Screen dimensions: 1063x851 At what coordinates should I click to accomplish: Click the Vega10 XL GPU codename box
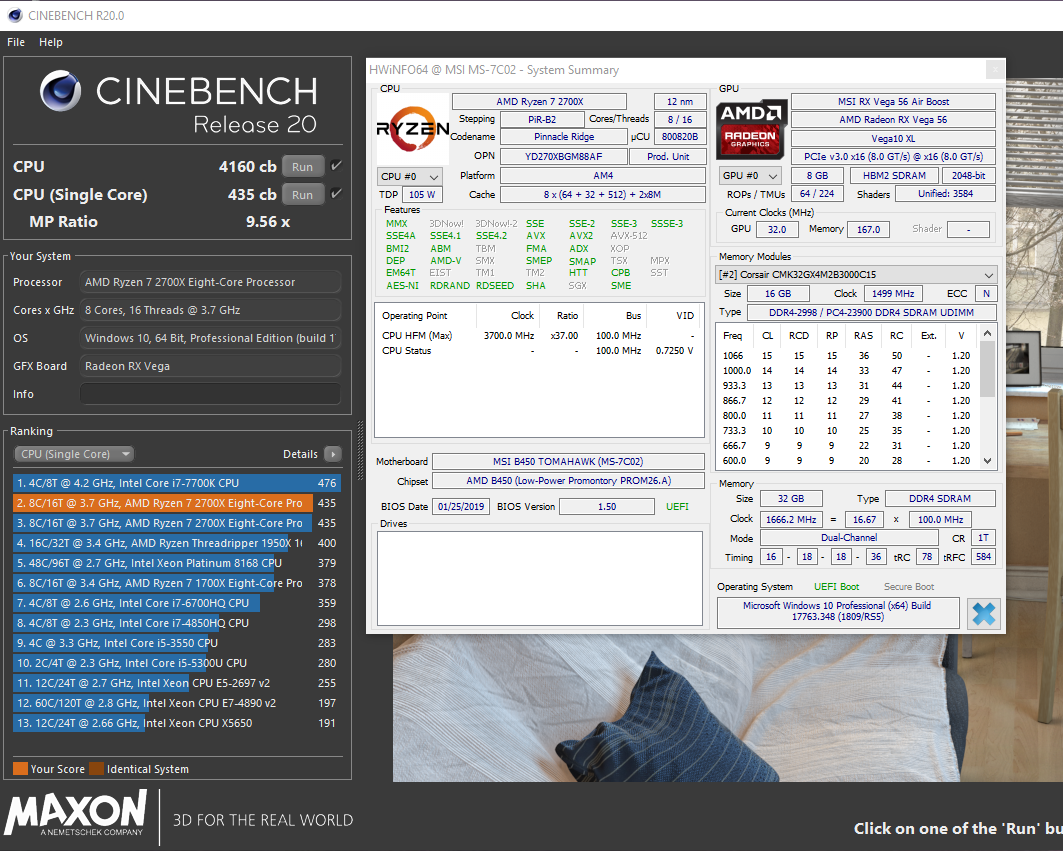(x=894, y=138)
